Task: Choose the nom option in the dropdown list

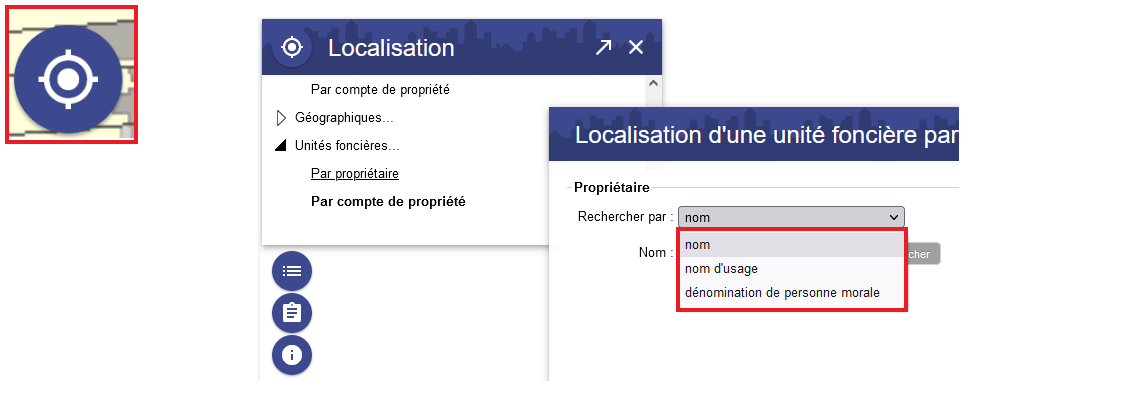Action: pyautogui.click(x=791, y=245)
